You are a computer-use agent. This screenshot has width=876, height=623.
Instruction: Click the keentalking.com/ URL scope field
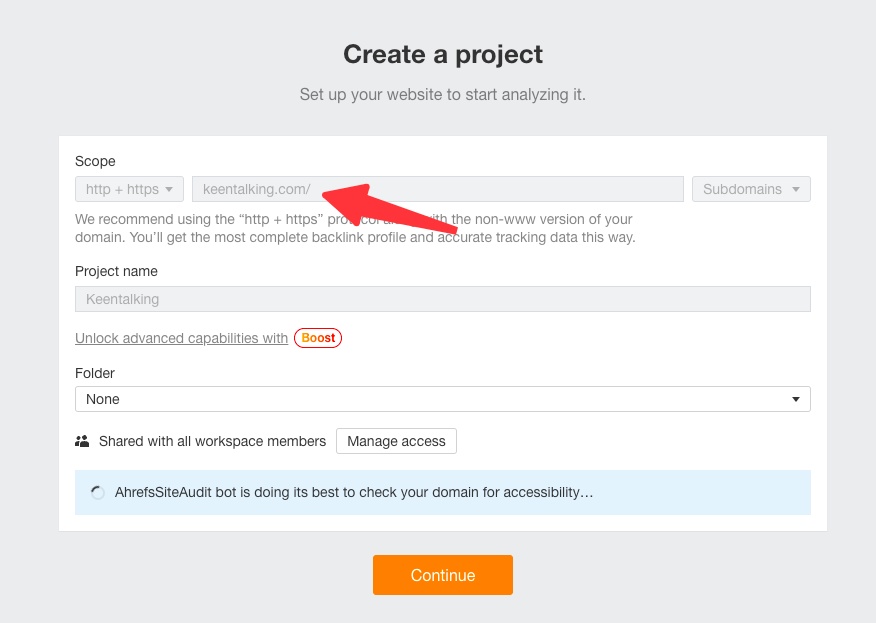(x=437, y=189)
